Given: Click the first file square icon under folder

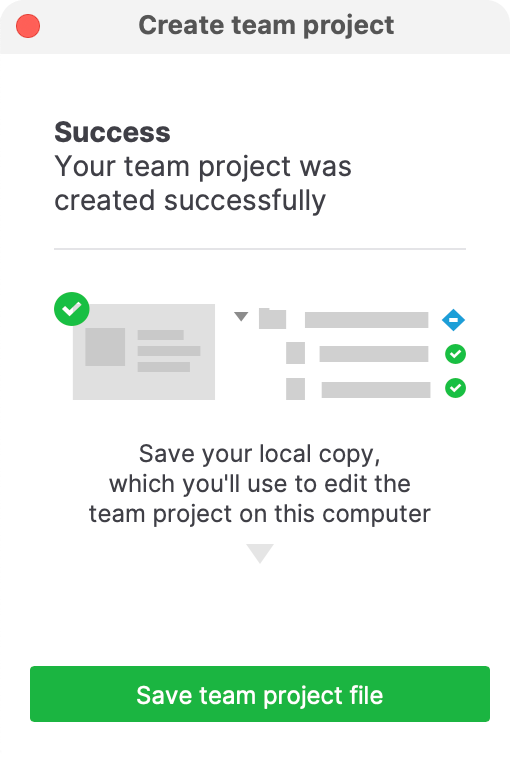Looking at the screenshot, I should click(x=295, y=354).
